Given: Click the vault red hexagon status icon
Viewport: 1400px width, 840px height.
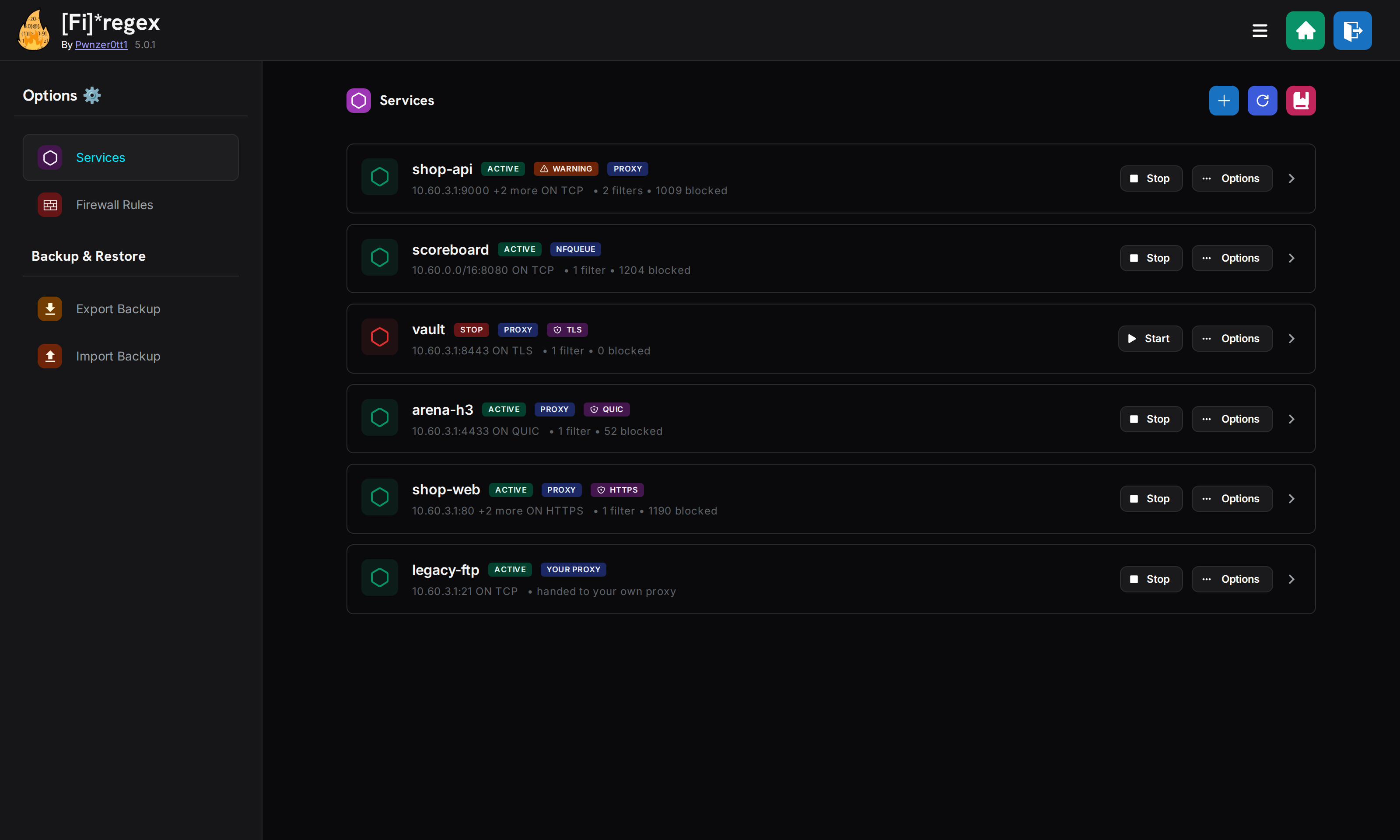Looking at the screenshot, I should coord(380,337).
